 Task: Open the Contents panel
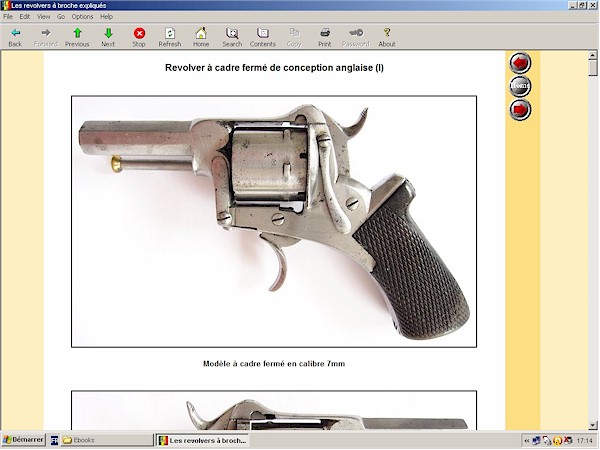click(x=263, y=37)
